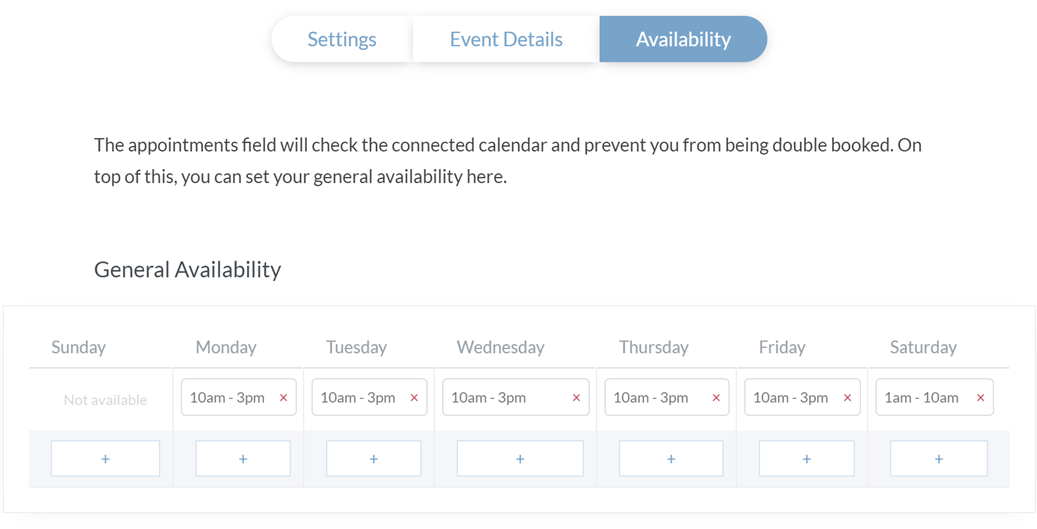Viewport: 1037px width, 529px height.
Task: Remove Monday's 10am - 3pm time slot
Action: [283, 398]
